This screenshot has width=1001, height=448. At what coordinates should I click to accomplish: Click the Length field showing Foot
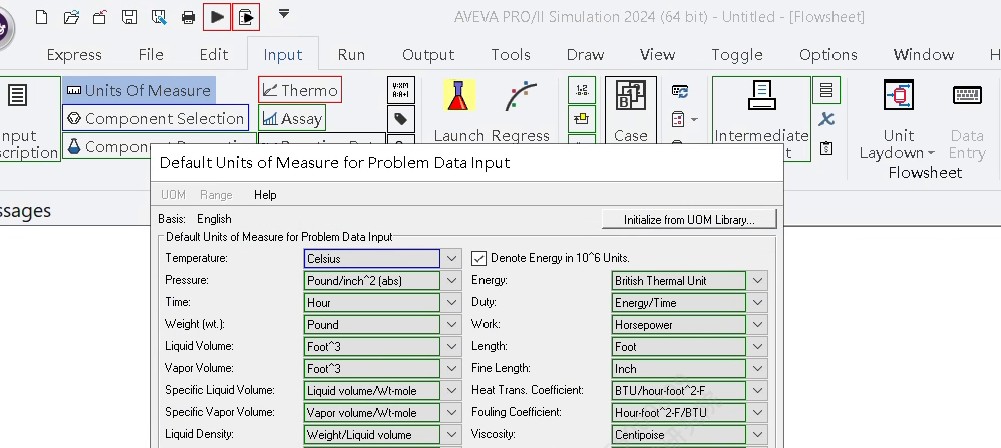click(679, 347)
